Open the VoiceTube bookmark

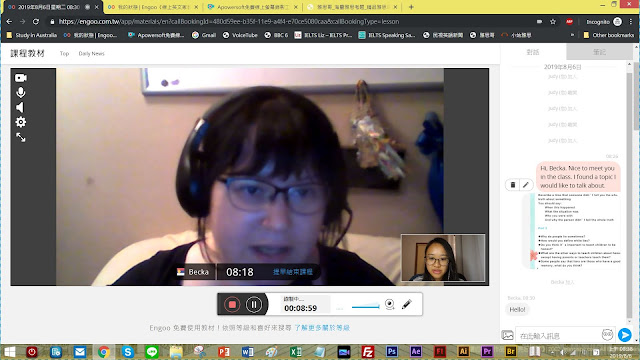[240, 35]
